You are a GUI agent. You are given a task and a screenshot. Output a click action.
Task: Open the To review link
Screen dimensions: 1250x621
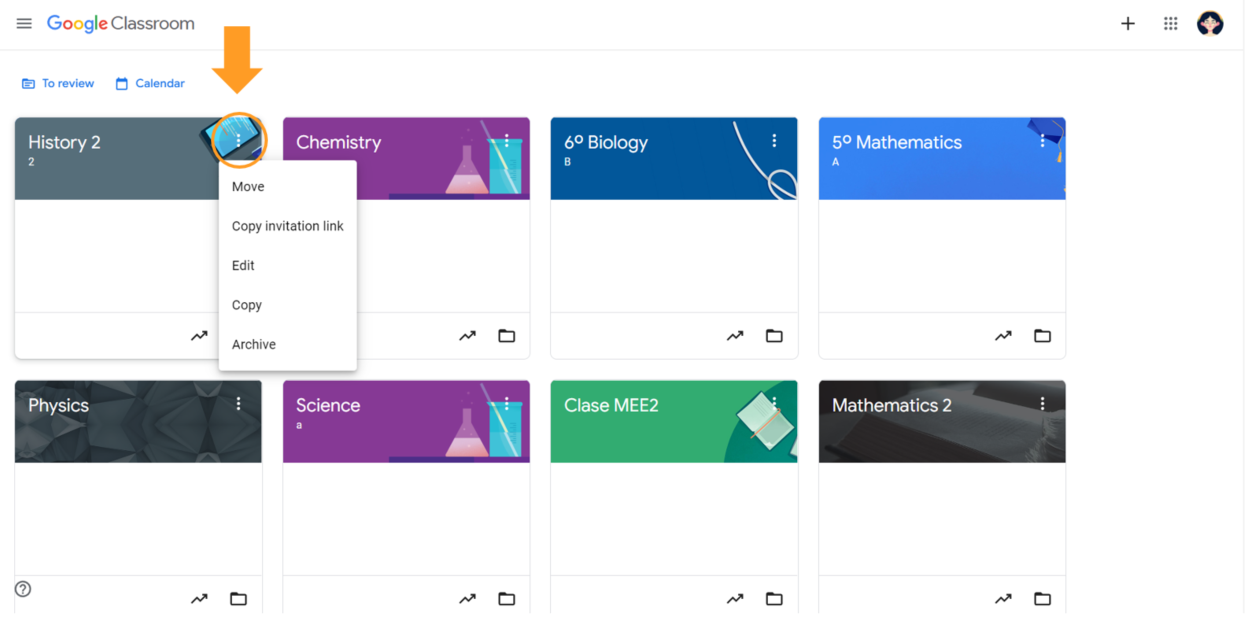coord(58,84)
